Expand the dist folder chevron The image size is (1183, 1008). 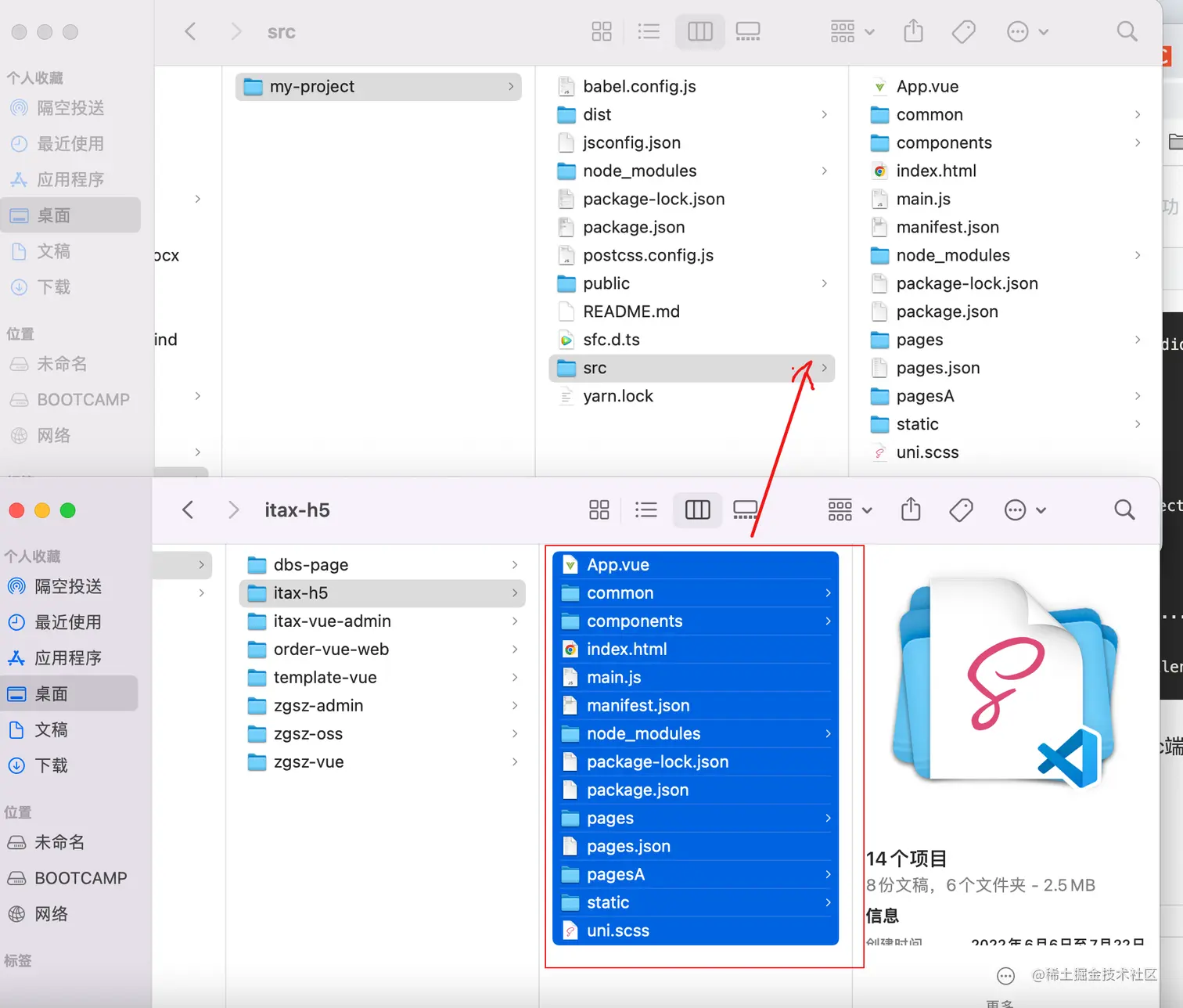coord(825,114)
